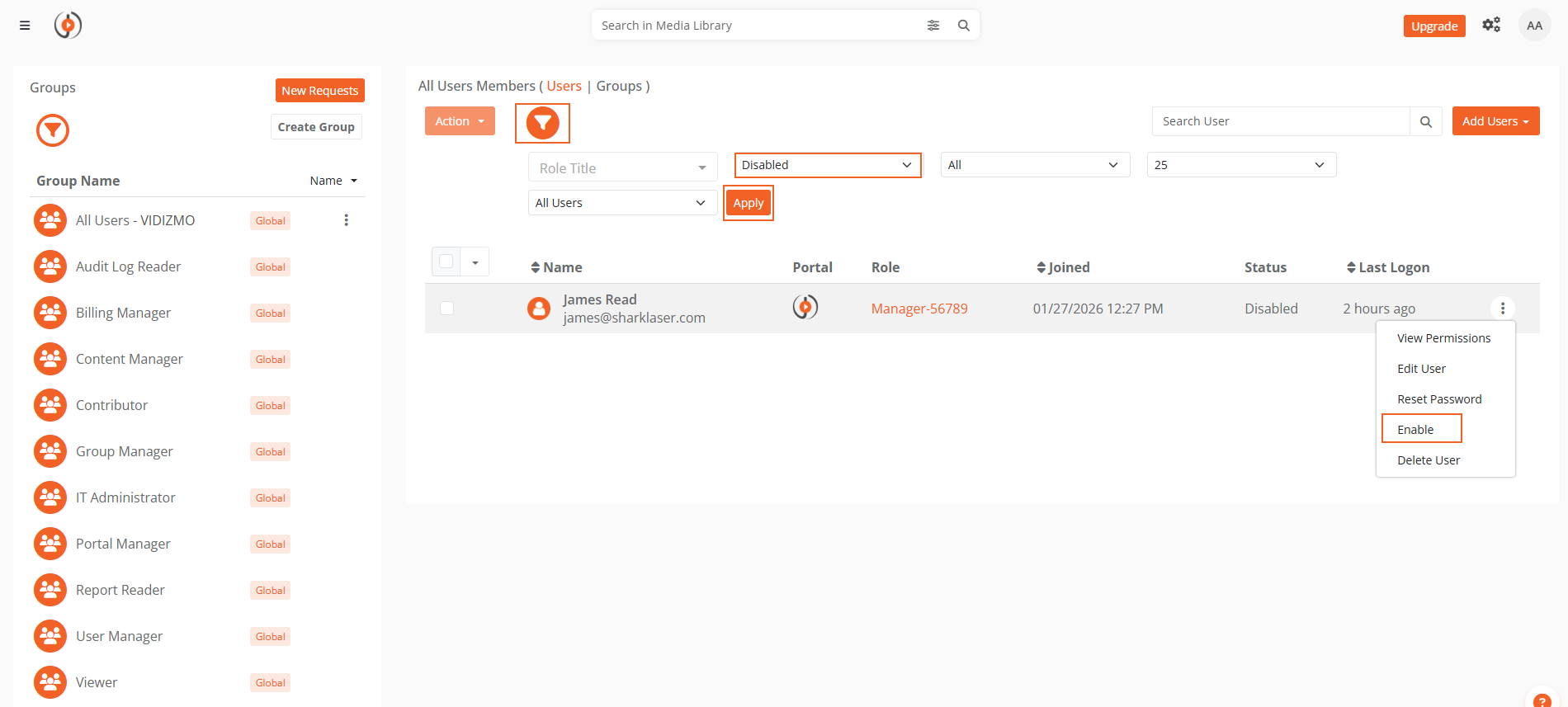This screenshot has height=707, width=1568.
Task: Choose Edit User from context menu
Action: 1444,369
